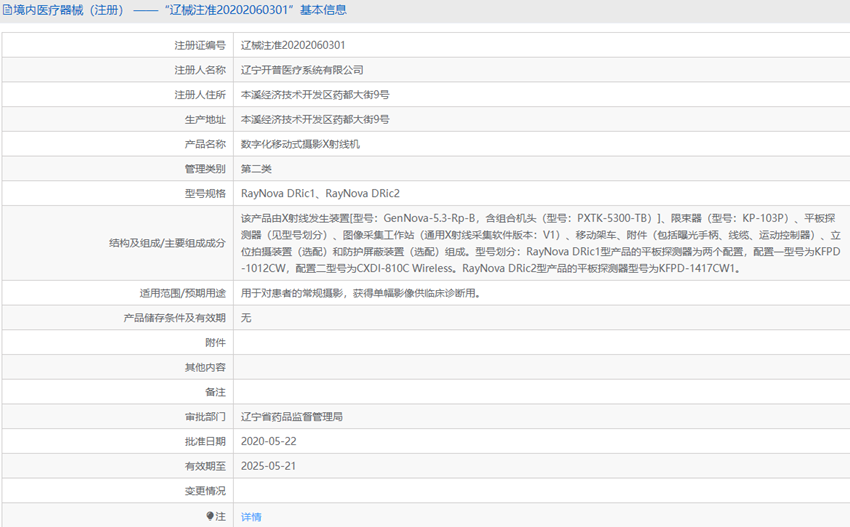Click the lightbulb icon beside 注
Image resolution: width=850 pixels, height=527 pixels.
(x=210, y=516)
